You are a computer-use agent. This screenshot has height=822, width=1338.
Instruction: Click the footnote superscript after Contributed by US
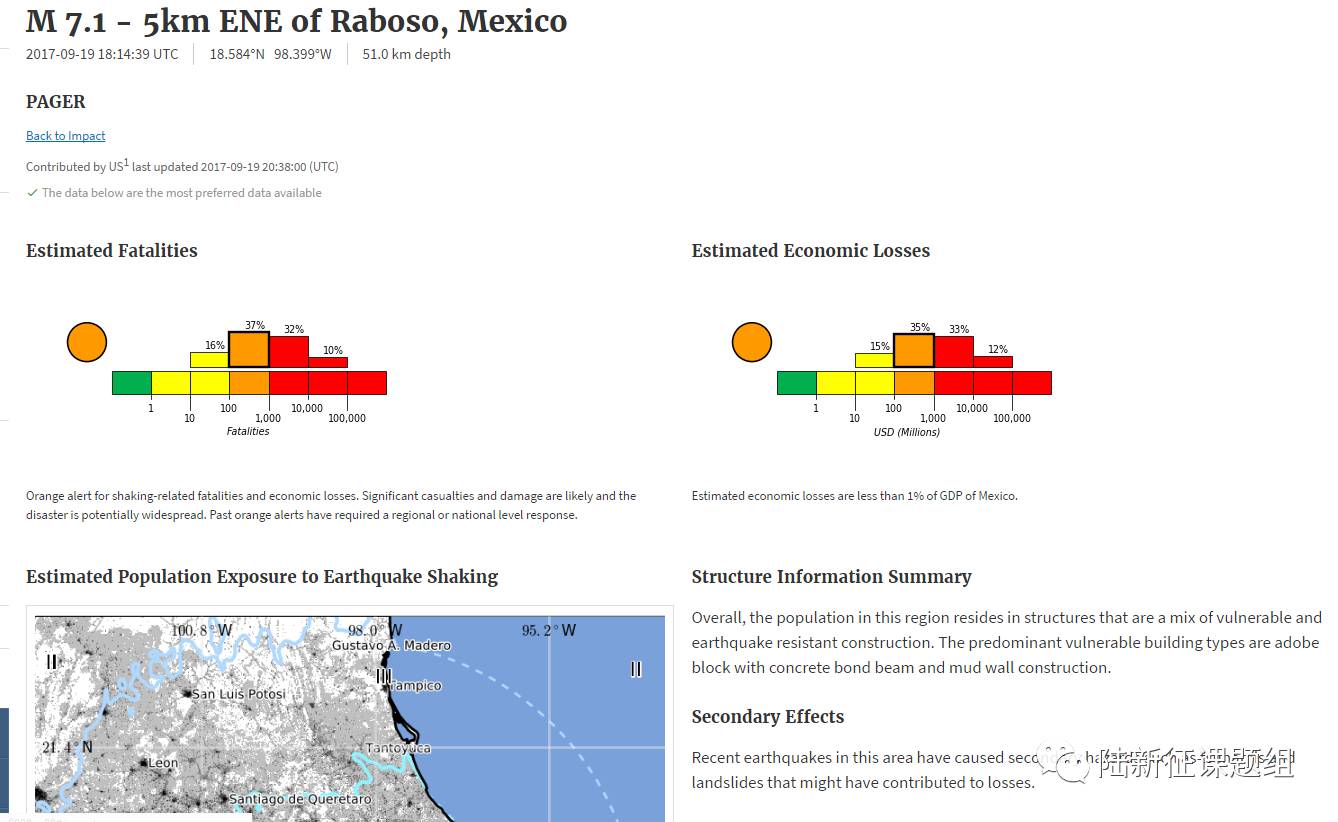click(126, 163)
